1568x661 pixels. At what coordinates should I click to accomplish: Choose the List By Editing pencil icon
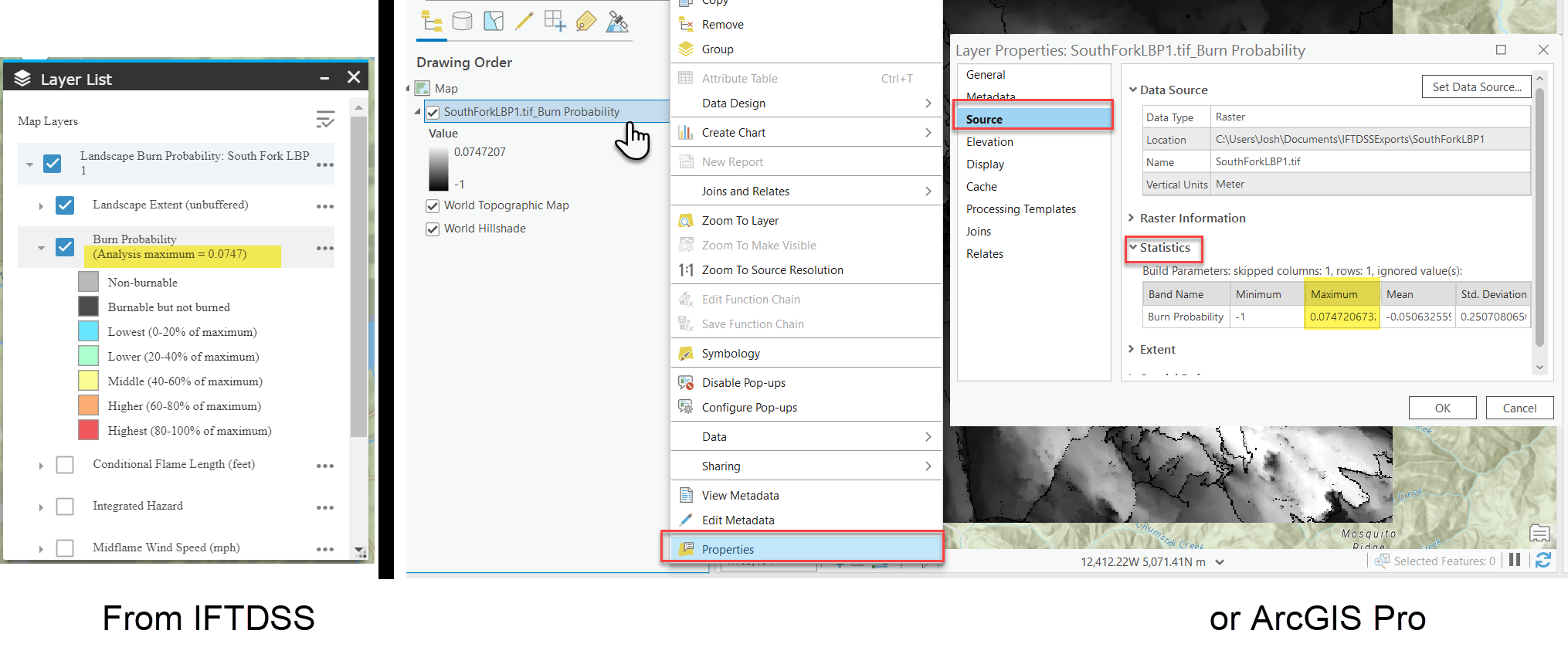point(524,21)
